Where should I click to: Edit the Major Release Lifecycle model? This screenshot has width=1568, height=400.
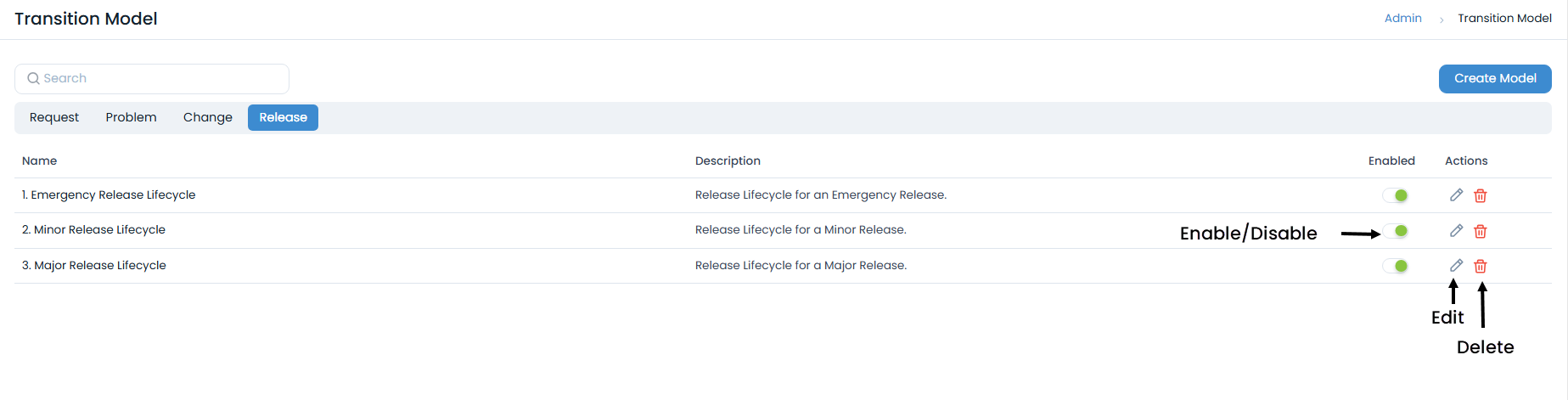click(1456, 265)
